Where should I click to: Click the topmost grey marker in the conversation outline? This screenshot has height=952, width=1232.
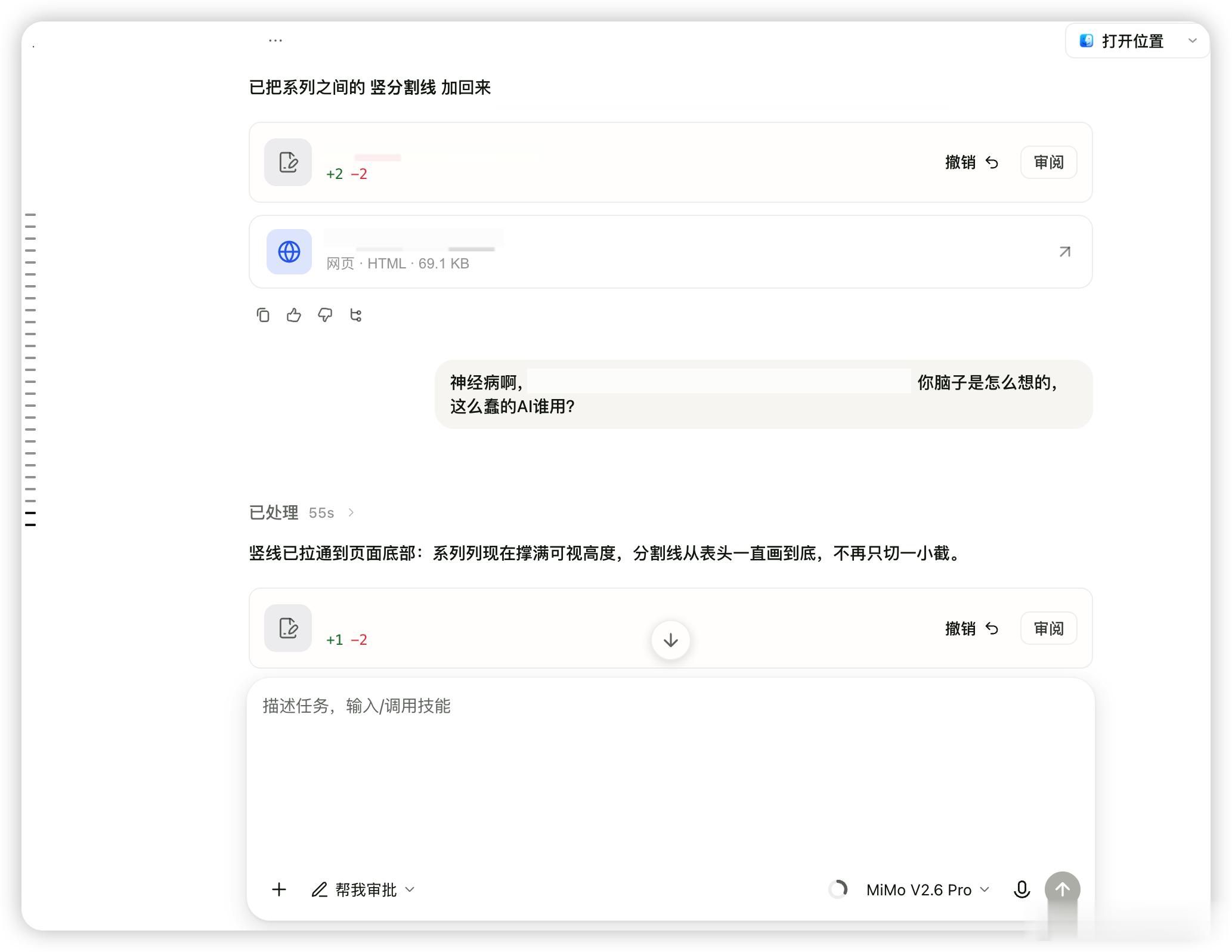(x=30, y=214)
